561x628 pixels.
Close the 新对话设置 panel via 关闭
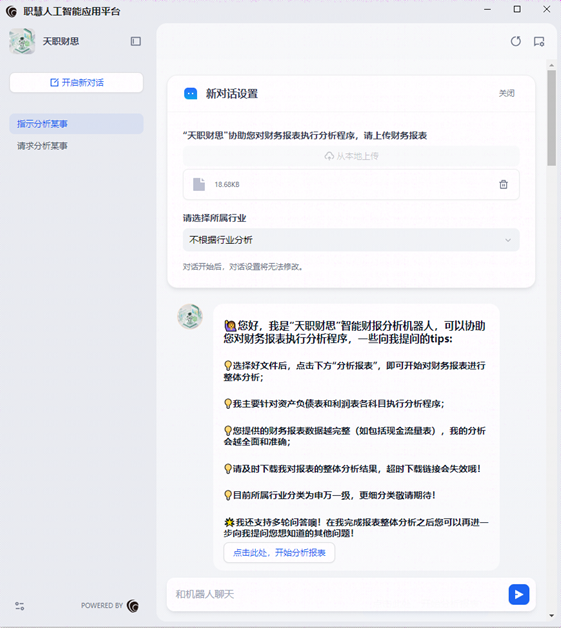point(507,93)
